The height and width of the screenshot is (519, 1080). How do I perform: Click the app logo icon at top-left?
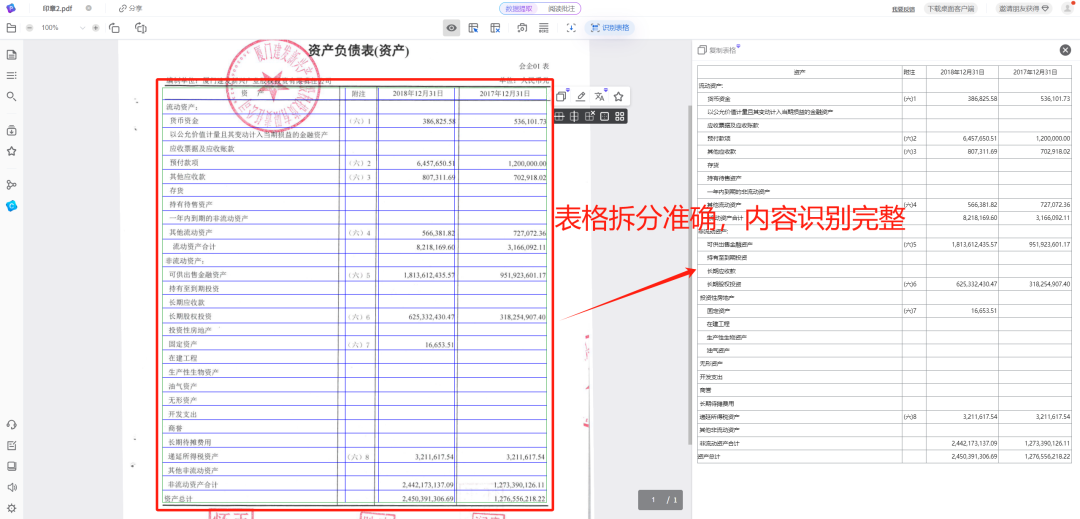[11, 8]
